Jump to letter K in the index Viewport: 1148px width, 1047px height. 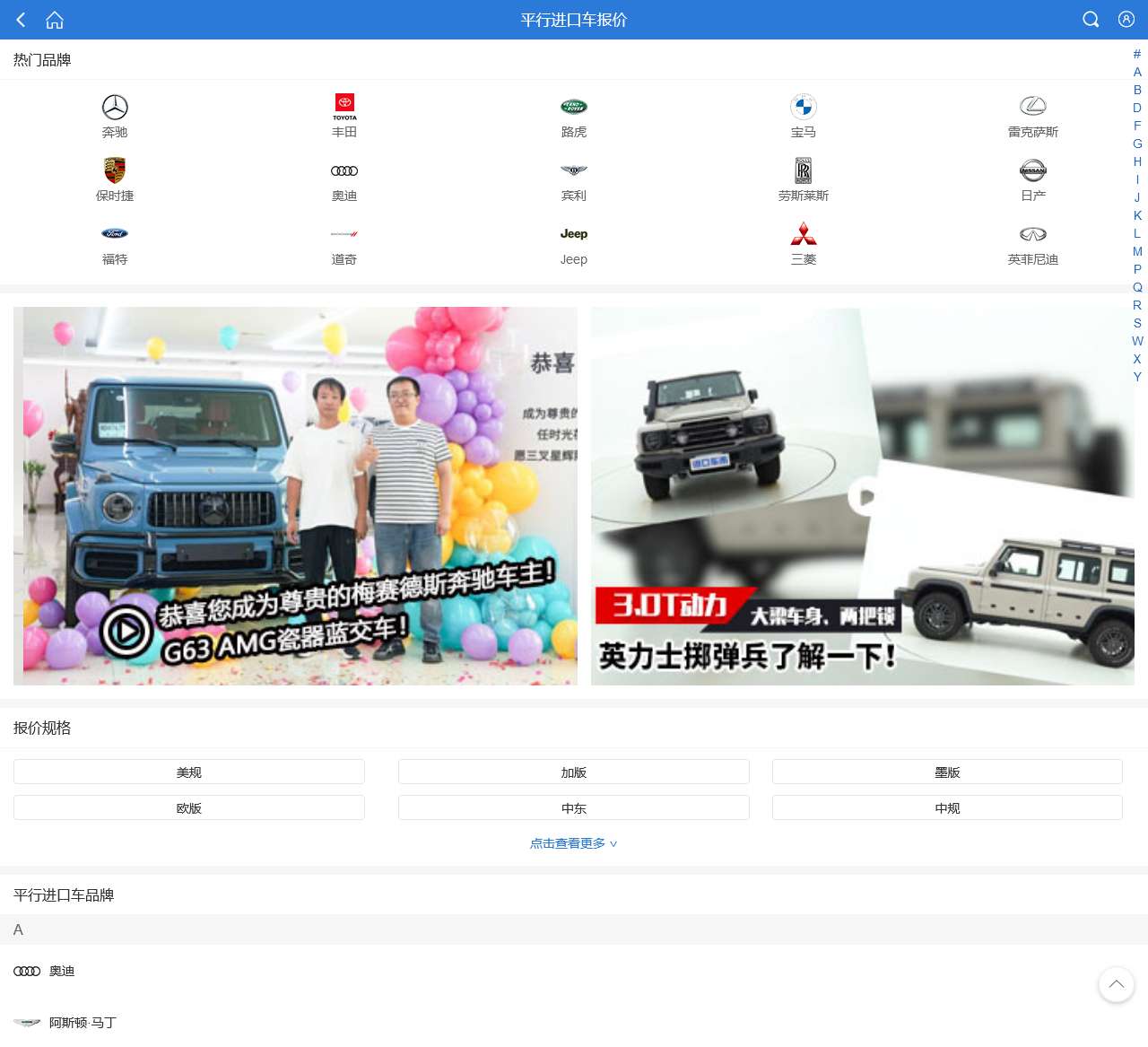[1137, 215]
